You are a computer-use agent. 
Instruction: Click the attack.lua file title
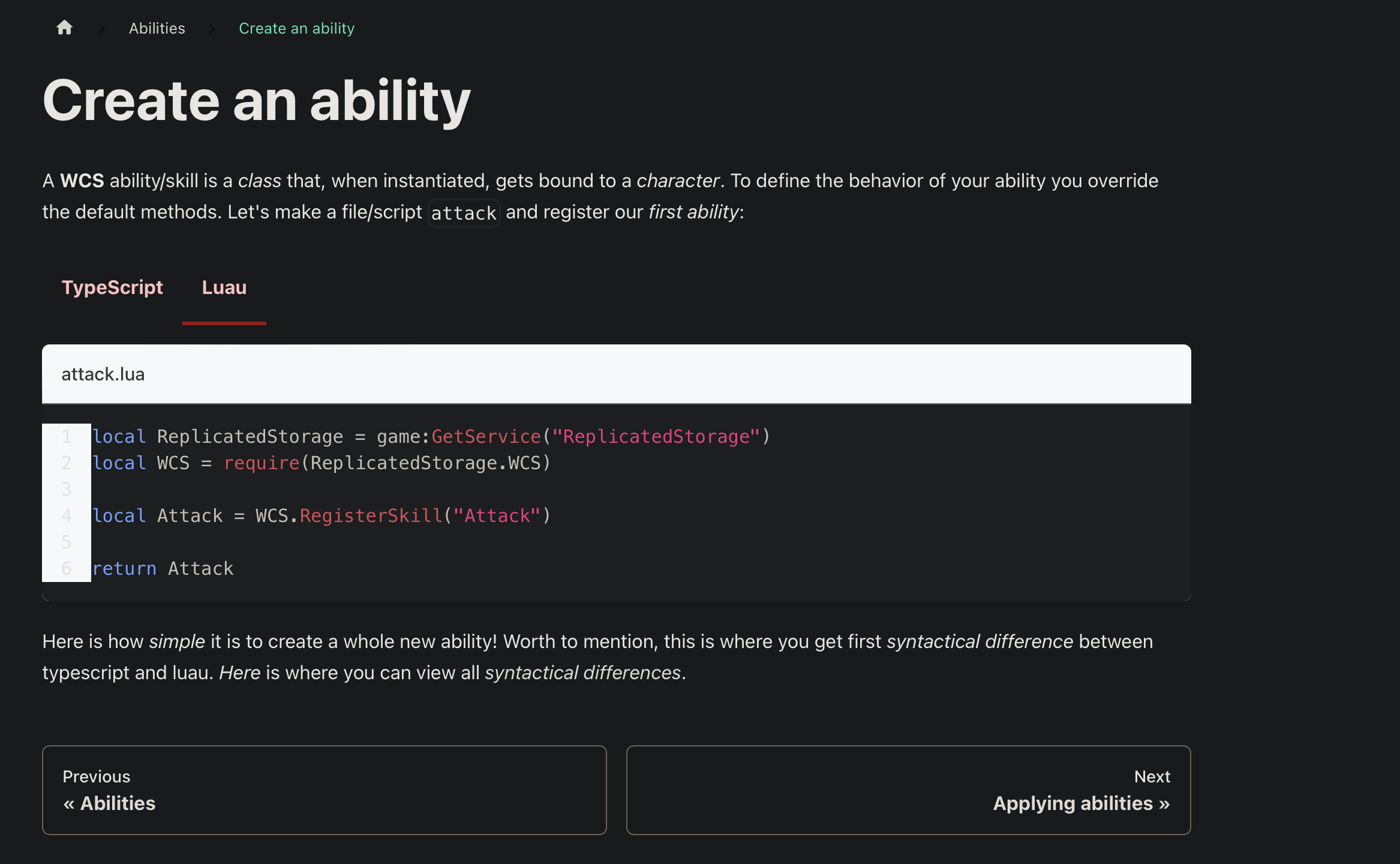103,374
